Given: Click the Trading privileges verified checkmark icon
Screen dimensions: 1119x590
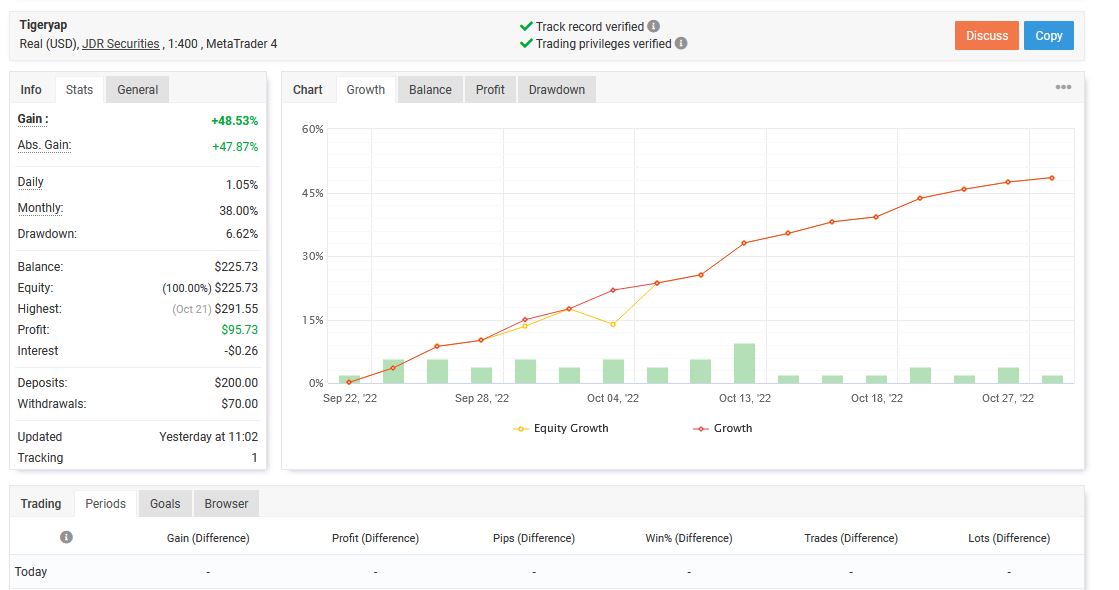Looking at the screenshot, I should (x=526, y=44).
